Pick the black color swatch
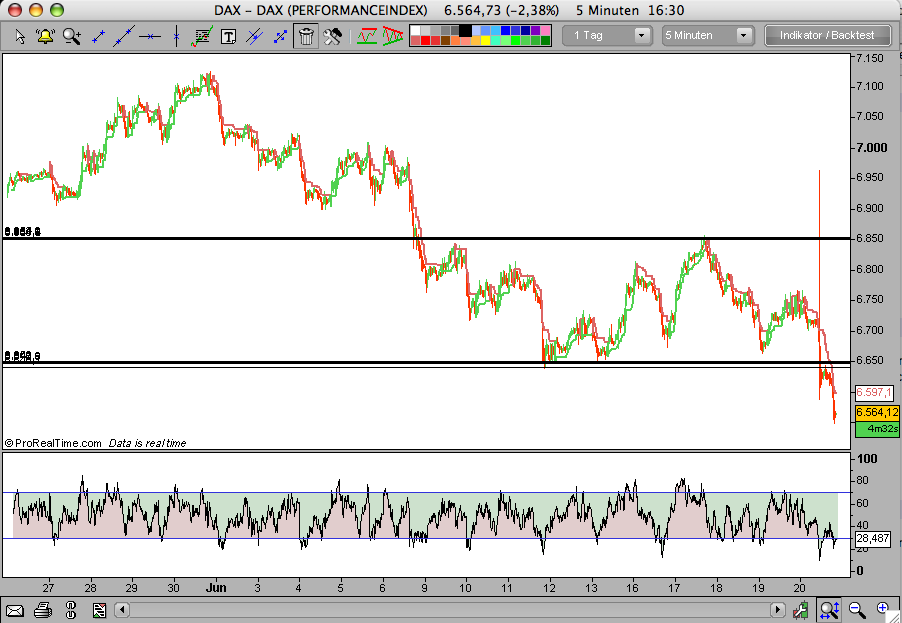Screen dimensions: 902x623 pos(465,30)
